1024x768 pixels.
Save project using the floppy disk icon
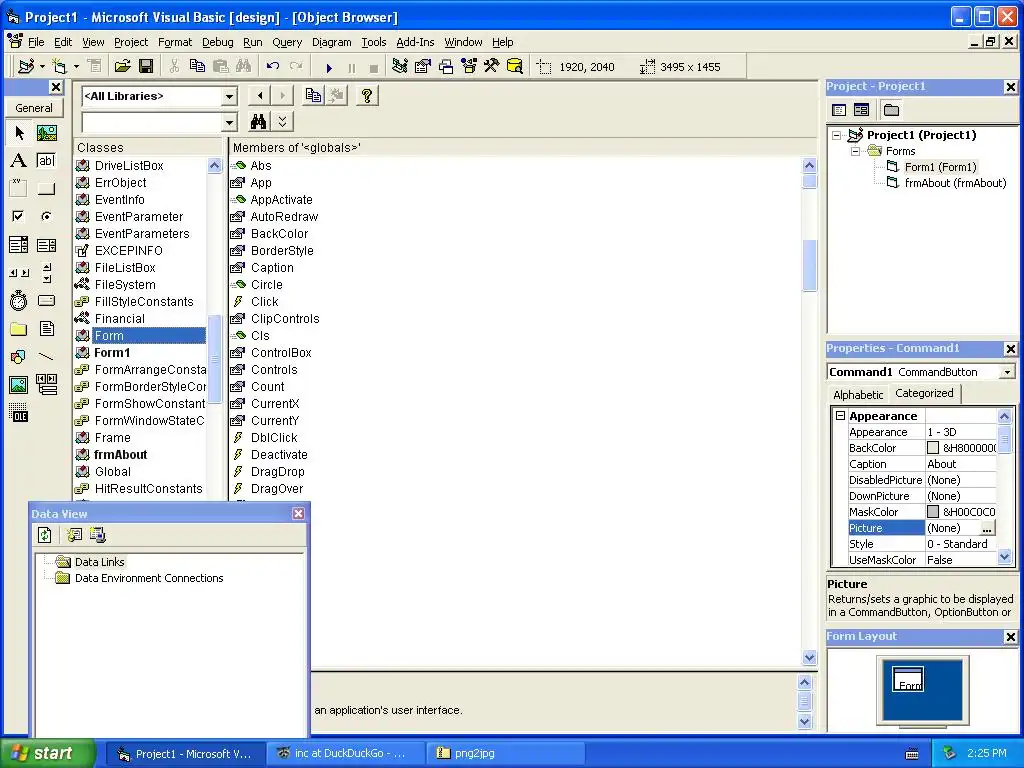(x=146, y=67)
